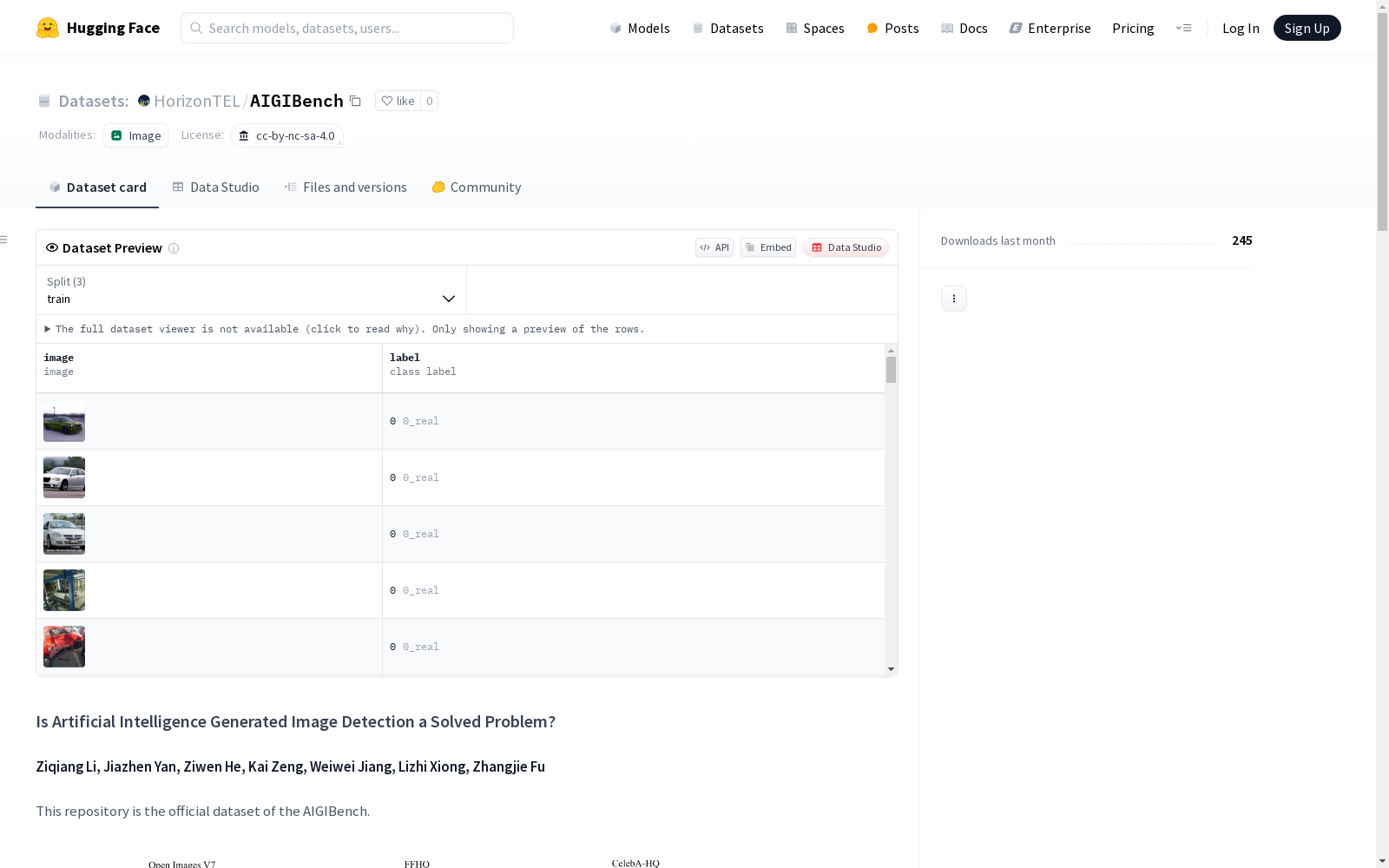The height and width of the screenshot is (868, 1389).
Task: Click the AIGIBench dataset title
Action: click(x=297, y=101)
